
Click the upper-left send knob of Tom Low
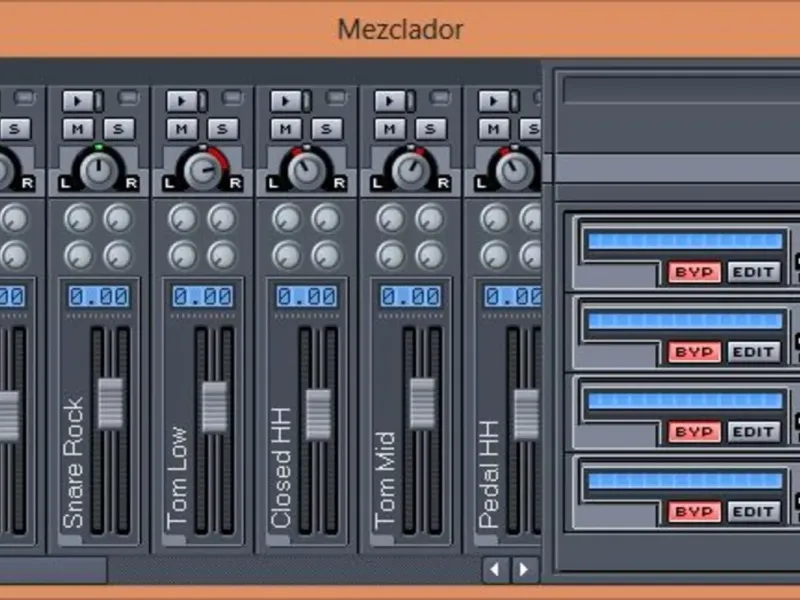pos(183,218)
